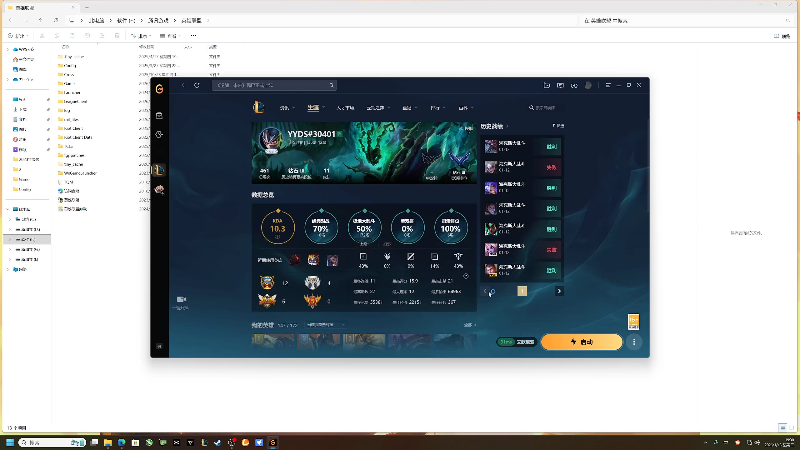This screenshot has height=450, width=800.
Task: Open the WeGame store icon in sidebar
Action: 159,116
